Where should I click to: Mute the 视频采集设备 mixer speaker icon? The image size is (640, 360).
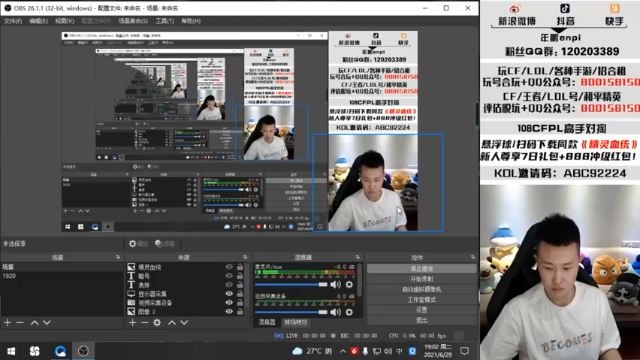click(x=336, y=312)
